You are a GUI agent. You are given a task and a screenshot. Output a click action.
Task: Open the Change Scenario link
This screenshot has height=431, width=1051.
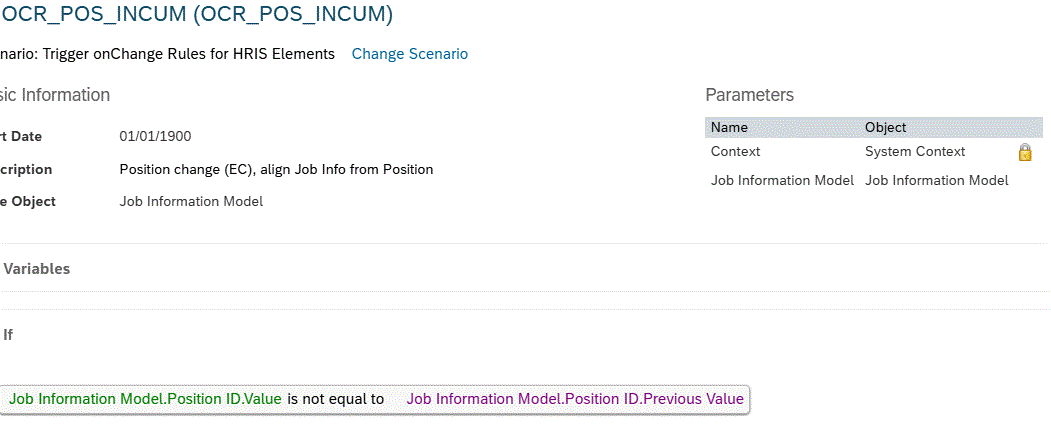point(409,54)
